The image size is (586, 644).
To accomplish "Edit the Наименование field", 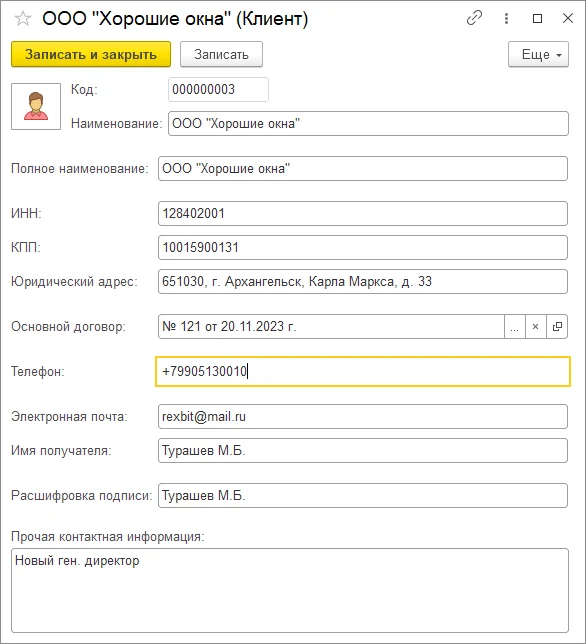I will pyautogui.click(x=368, y=123).
